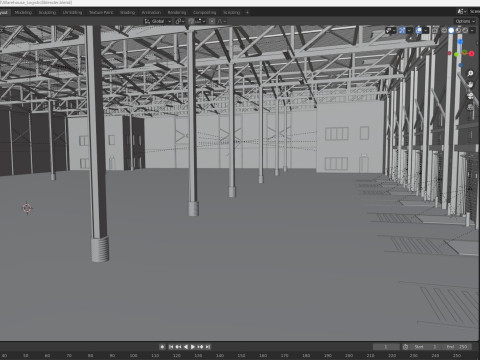Switch to the Modeling workspace tab
Image resolution: width=480 pixels, height=360 pixels.
[x=23, y=12]
